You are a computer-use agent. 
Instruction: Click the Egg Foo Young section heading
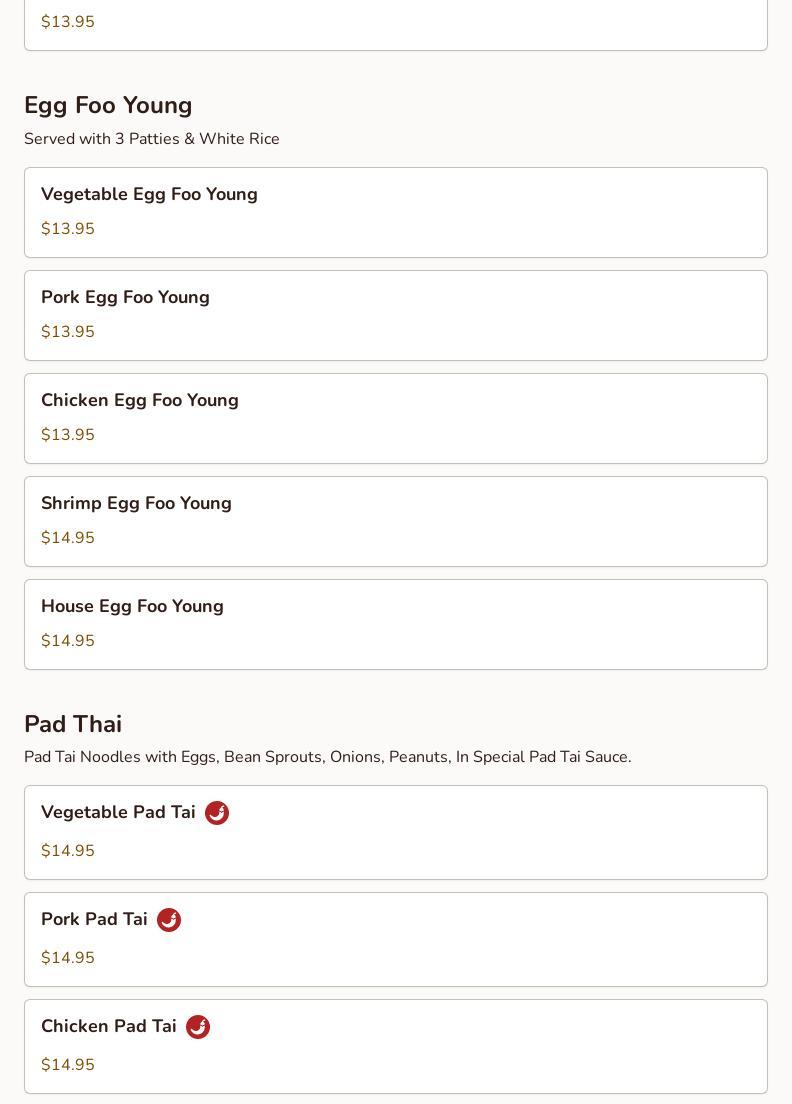[x=108, y=105]
